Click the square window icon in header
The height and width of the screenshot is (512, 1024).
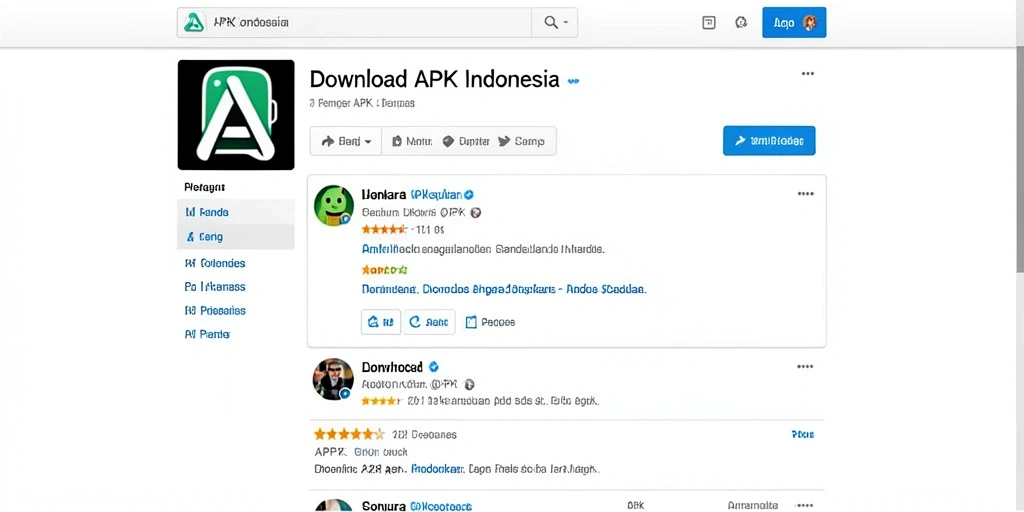(x=709, y=23)
